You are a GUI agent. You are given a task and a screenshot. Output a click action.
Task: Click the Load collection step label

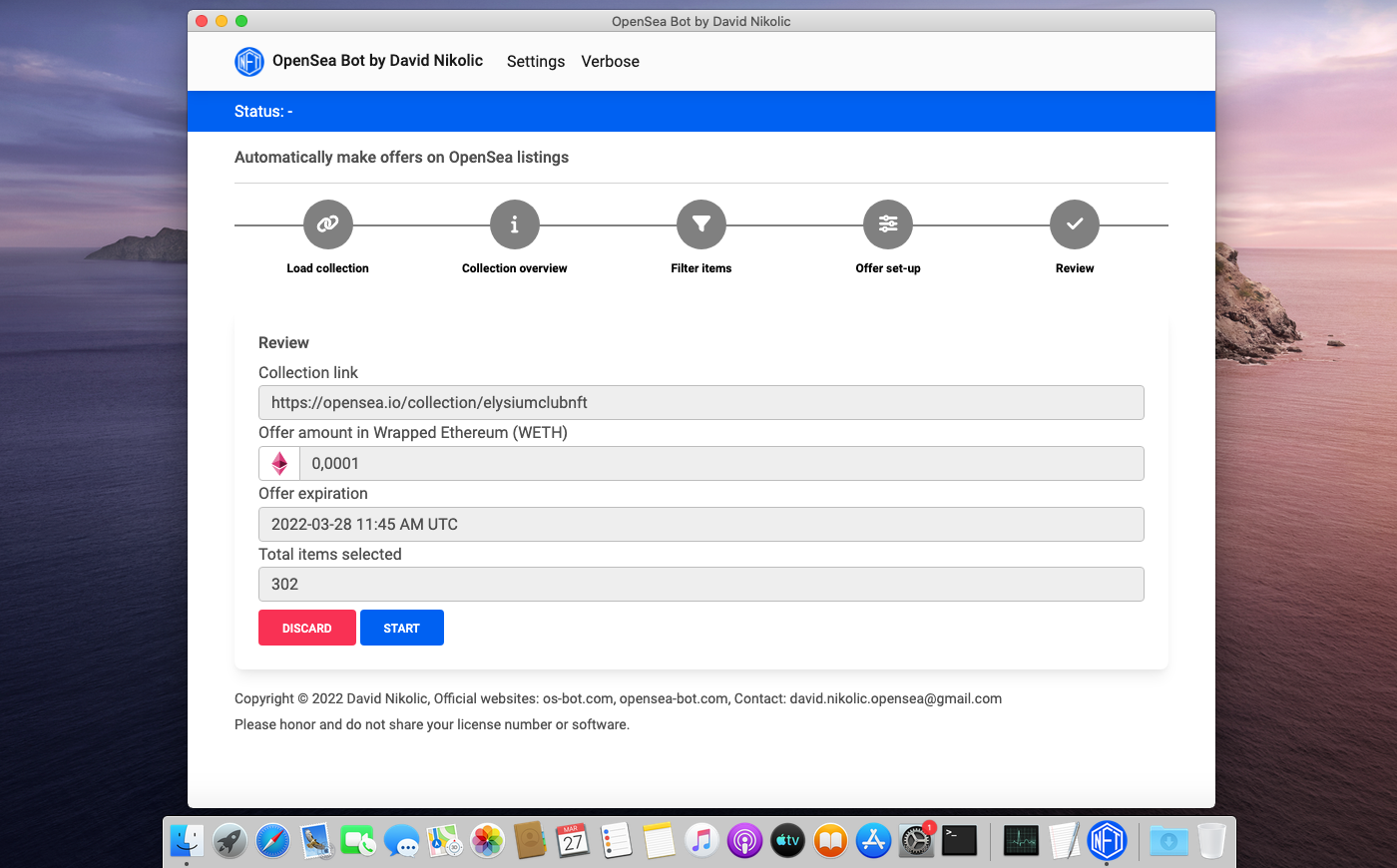[x=327, y=268]
